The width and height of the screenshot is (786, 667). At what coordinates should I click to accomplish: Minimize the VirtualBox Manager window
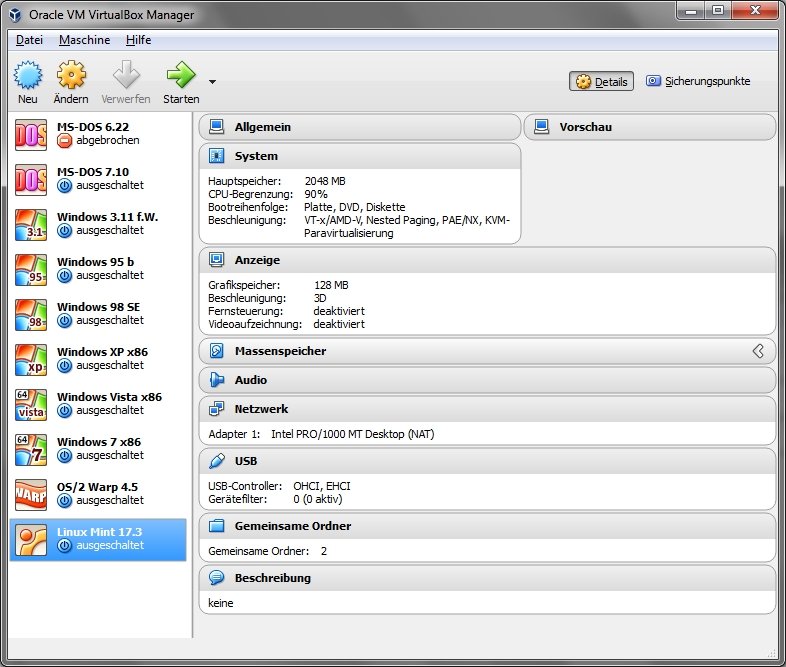[691, 11]
